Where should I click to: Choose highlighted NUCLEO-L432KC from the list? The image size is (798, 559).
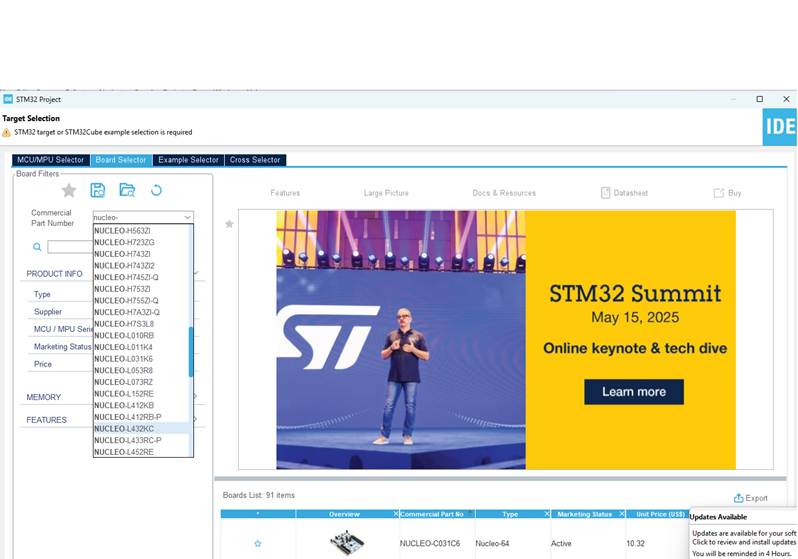pyautogui.click(x=141, y=429)
